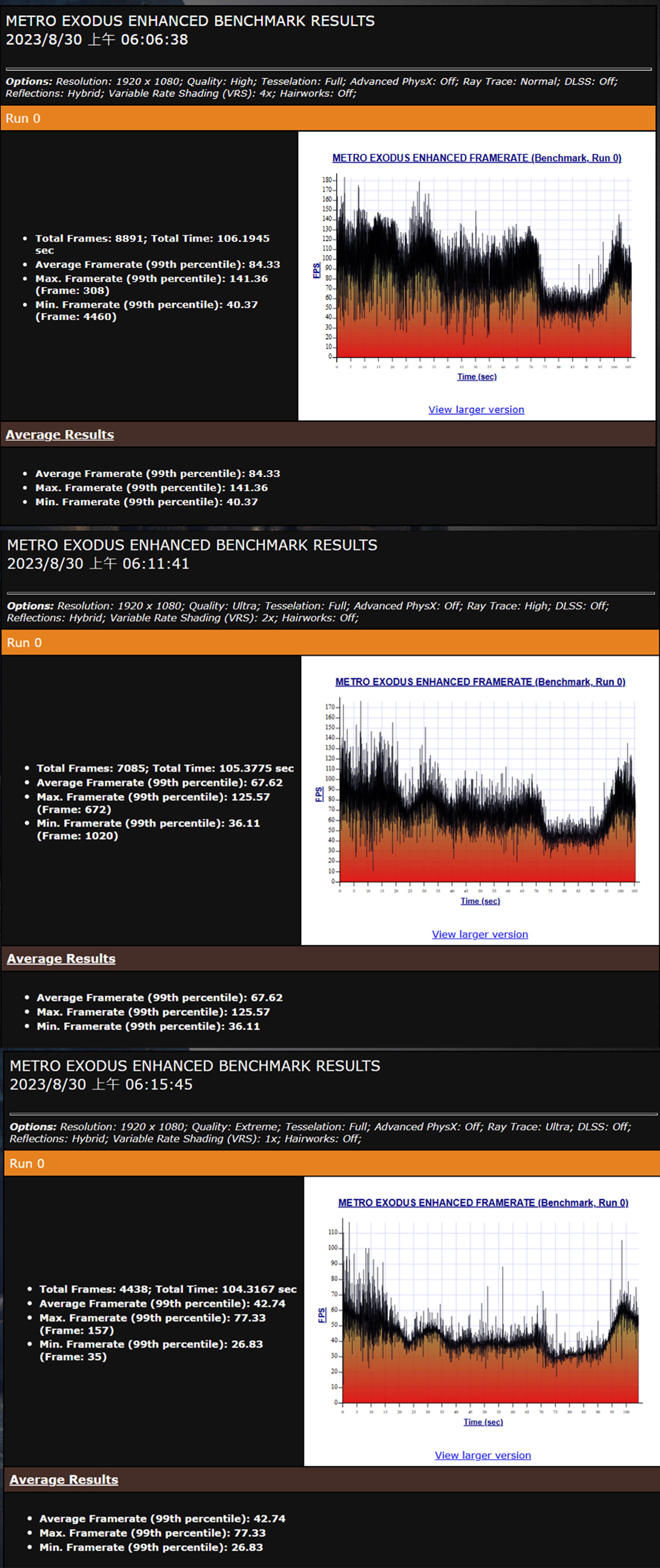Click the FPS axis label on second chart

point(318,794)
